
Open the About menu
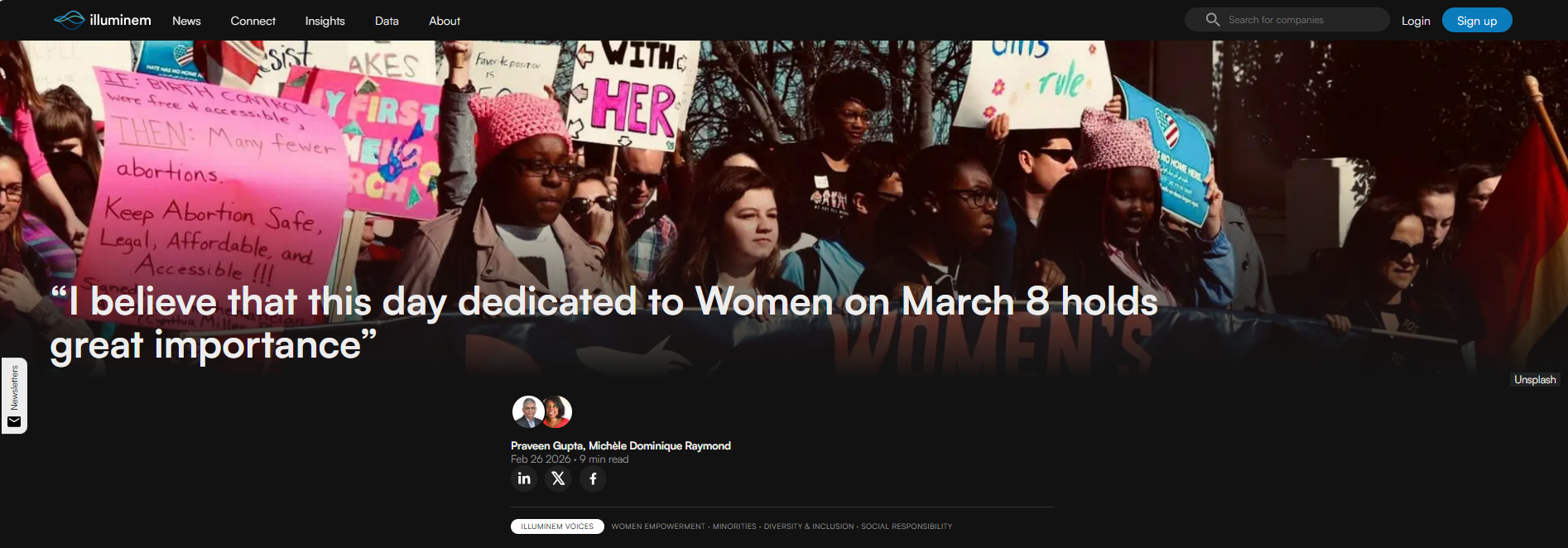pos(445,21)
